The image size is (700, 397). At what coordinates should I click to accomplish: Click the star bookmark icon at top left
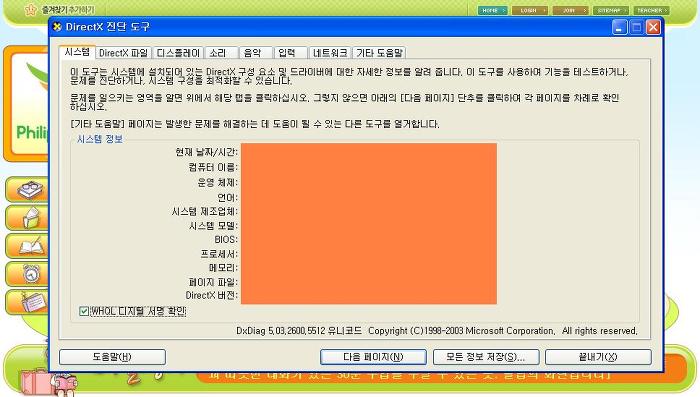click(x=30, y=9)
